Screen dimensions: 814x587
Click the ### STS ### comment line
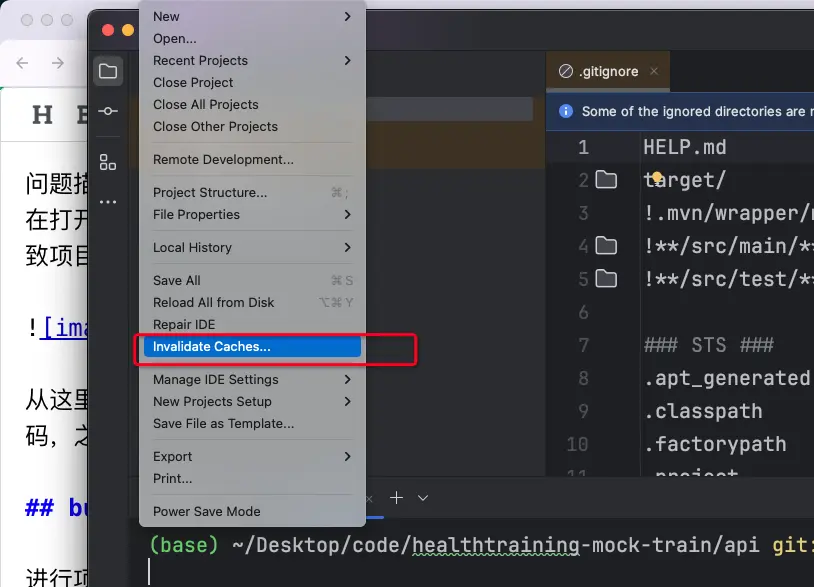(709, 345)
